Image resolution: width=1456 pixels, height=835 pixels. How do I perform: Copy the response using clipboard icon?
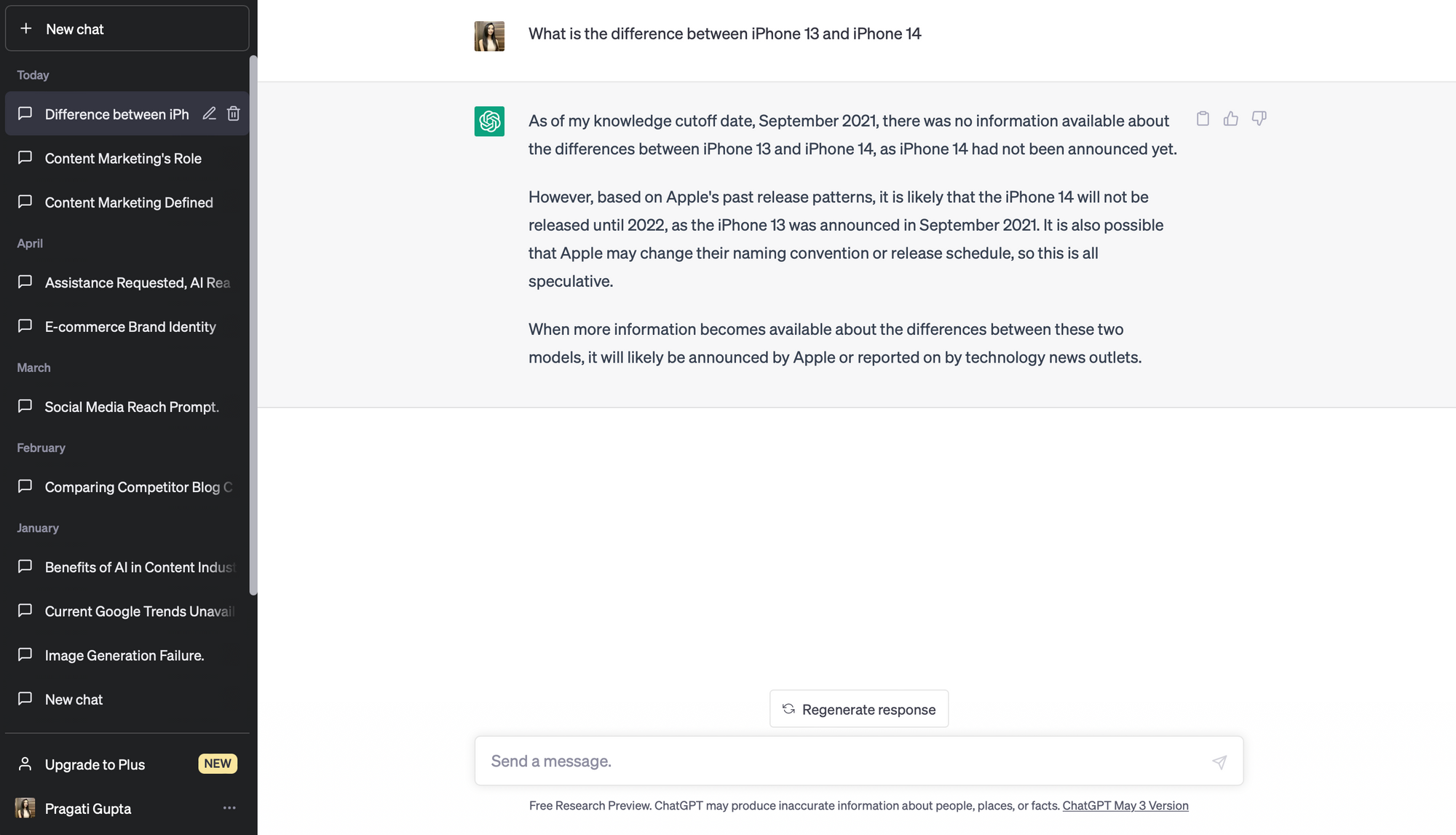click(1203, 119)
